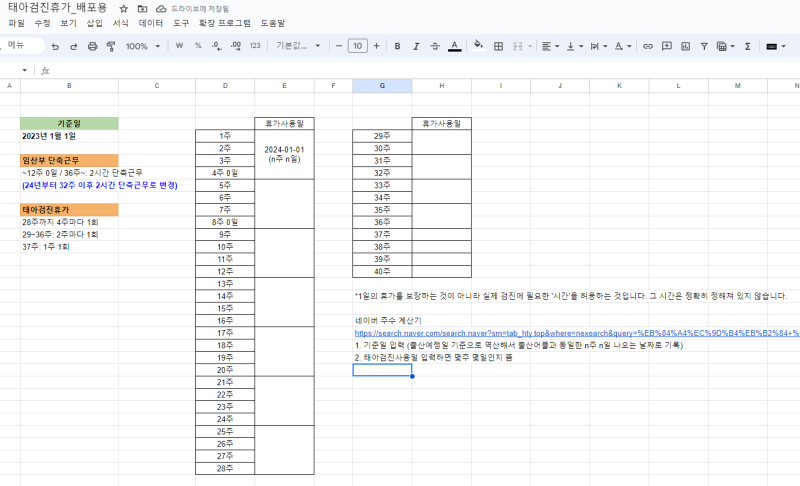Open horizontal align dropdown
Screen dimensions: 800x486
coord(550,46)
